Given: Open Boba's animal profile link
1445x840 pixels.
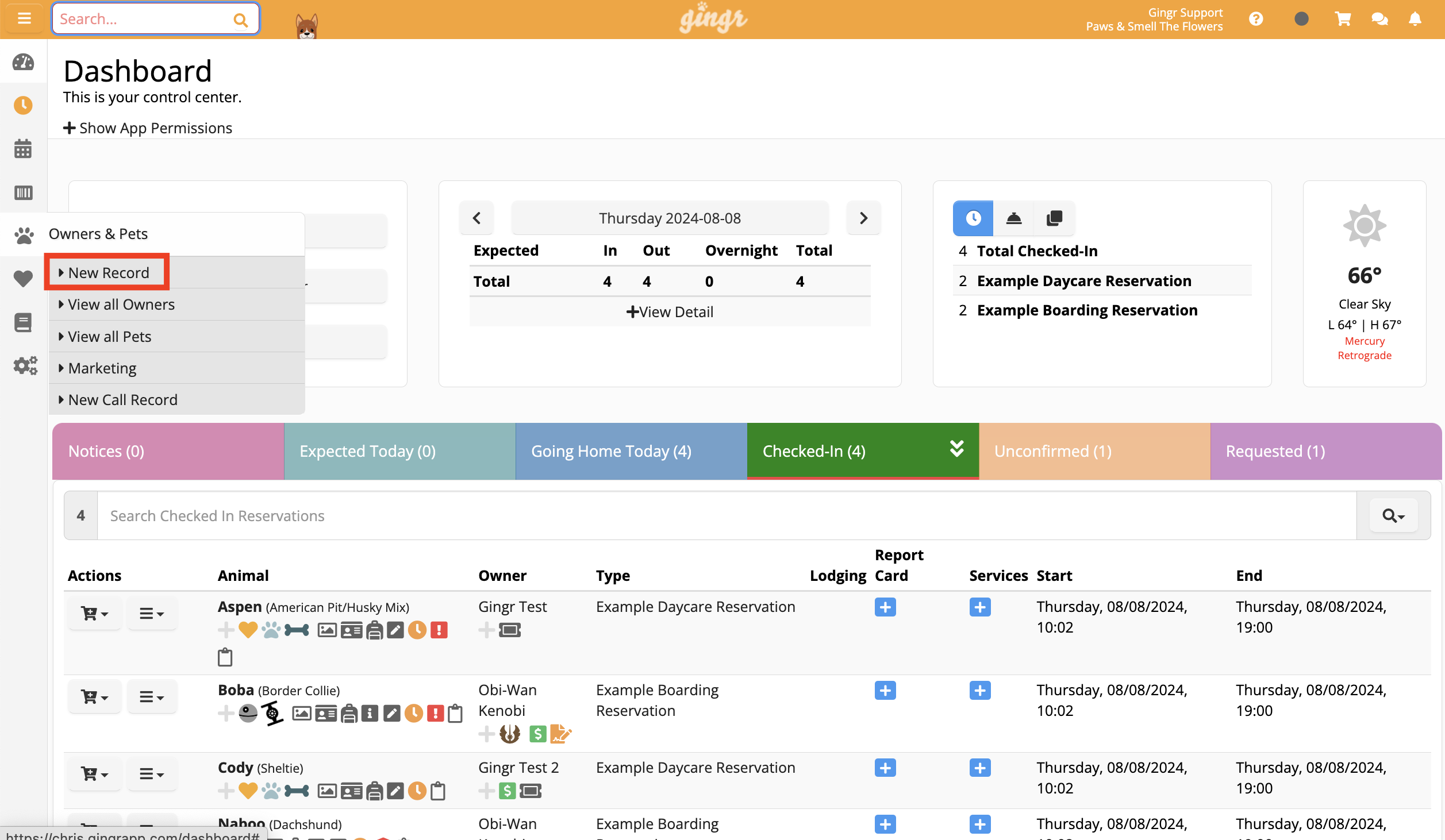Looking at the screenshot, I should 236,690.
